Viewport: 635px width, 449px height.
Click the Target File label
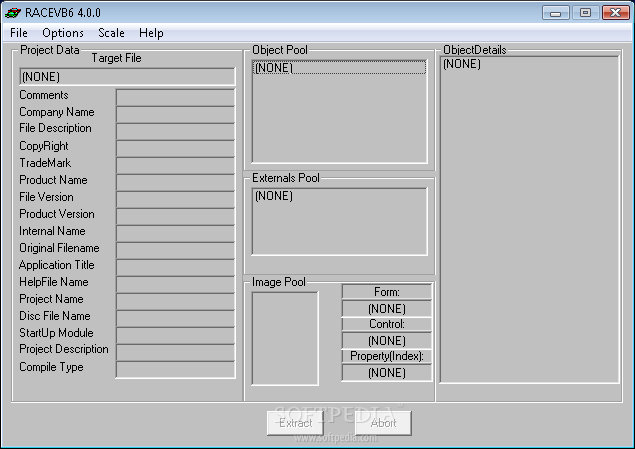coord(116,58)
